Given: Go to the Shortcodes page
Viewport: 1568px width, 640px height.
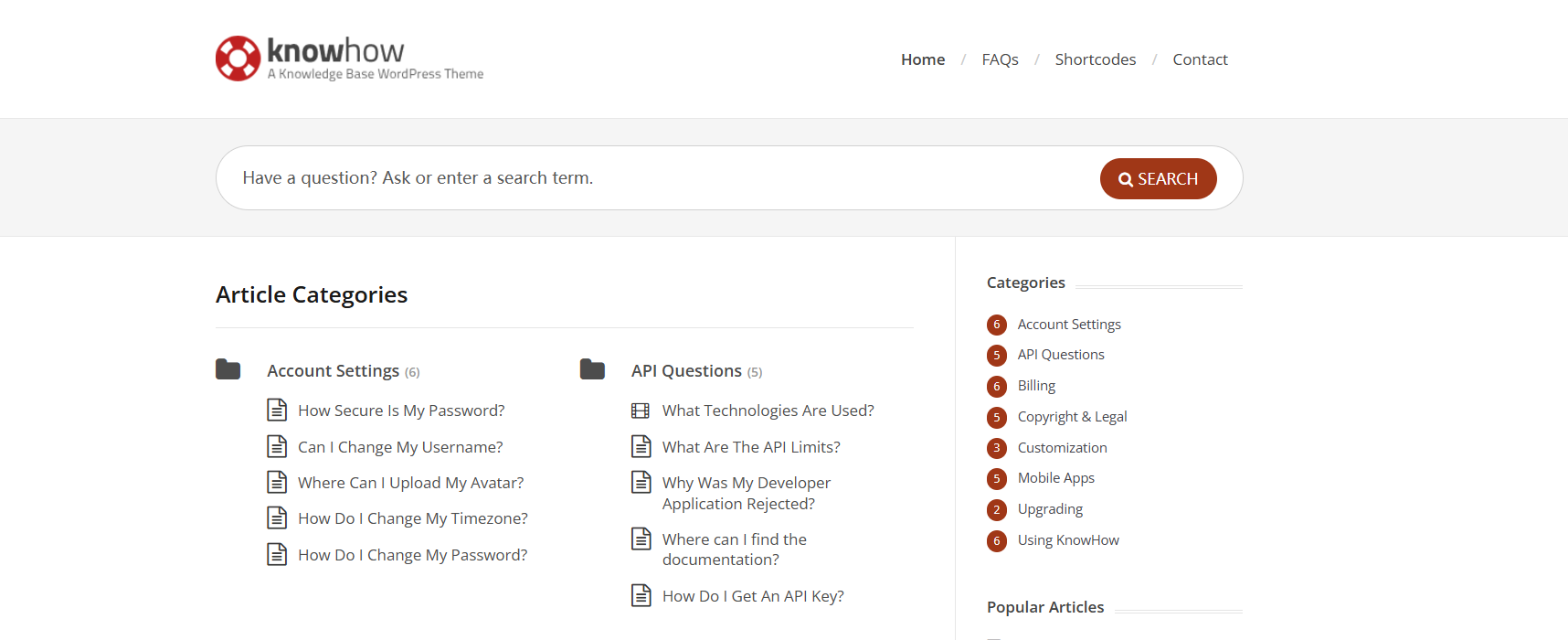Looking at the screenshot, I should [1095, 59].
